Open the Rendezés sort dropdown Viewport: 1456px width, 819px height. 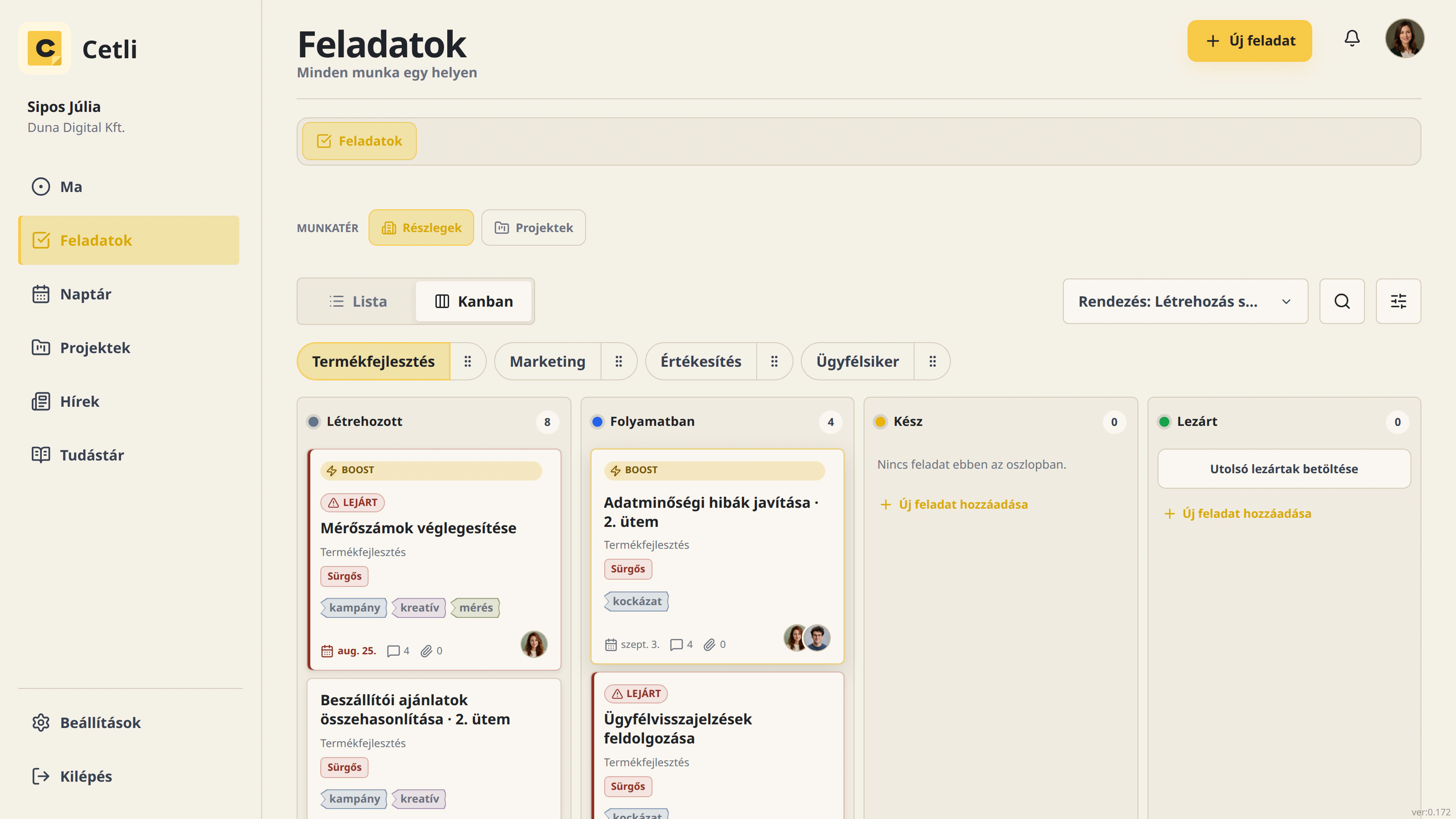pyautogui.click(x=1185, y=301)
